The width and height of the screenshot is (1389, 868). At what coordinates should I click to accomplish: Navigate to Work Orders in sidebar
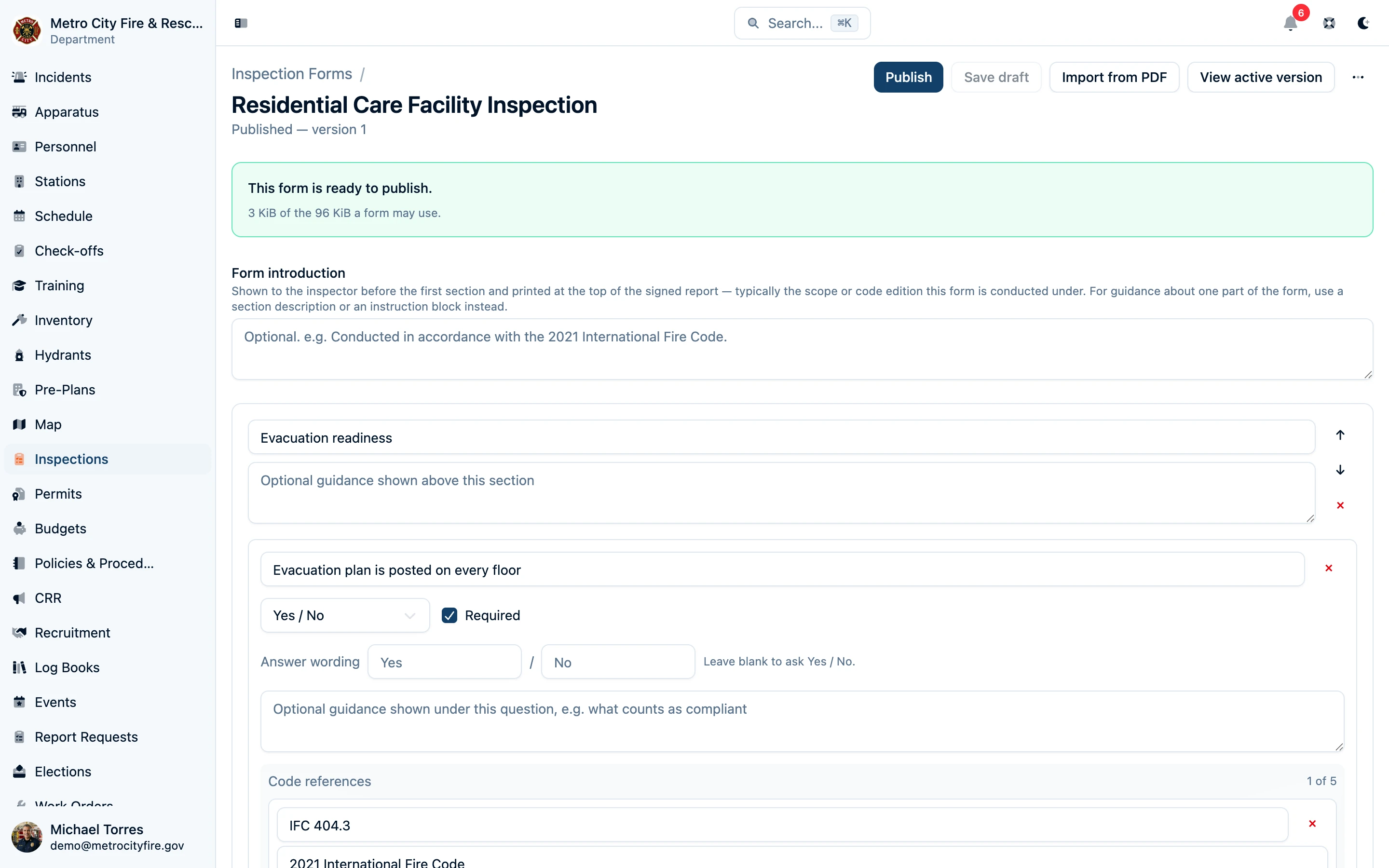(x=108, y=802)
